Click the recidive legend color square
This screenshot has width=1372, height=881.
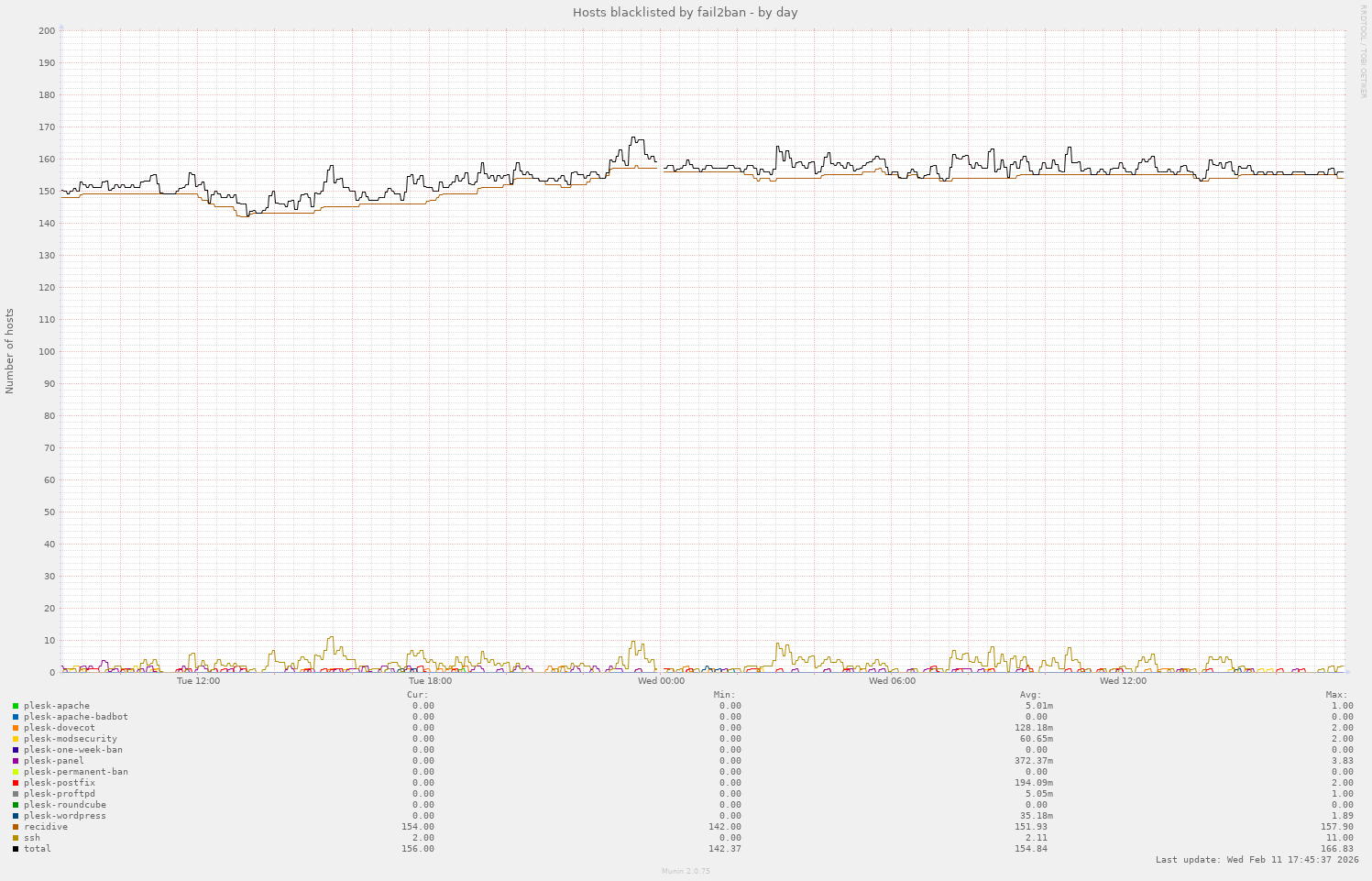[x=16, y=827]
